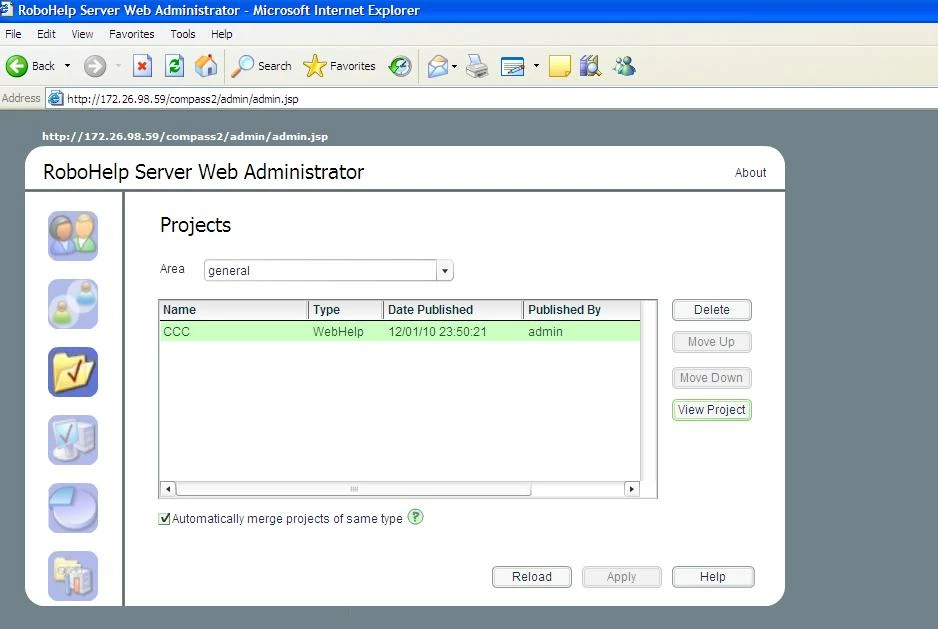The width and height of the screenshot is (938, 629).
Task: Click the View Project button
Action: 712,410
